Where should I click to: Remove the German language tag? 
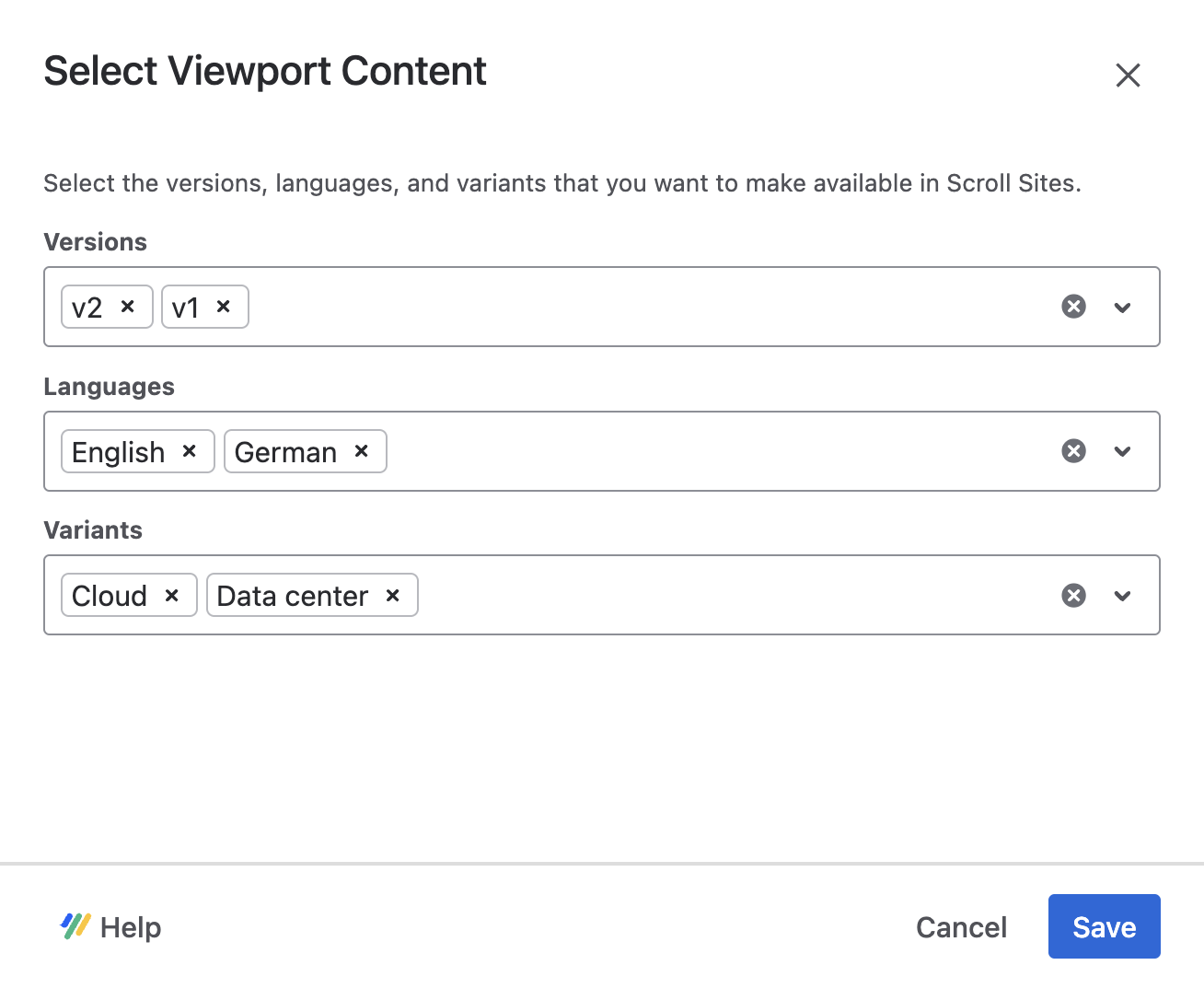pyautogui.click(x=360, y=451)
